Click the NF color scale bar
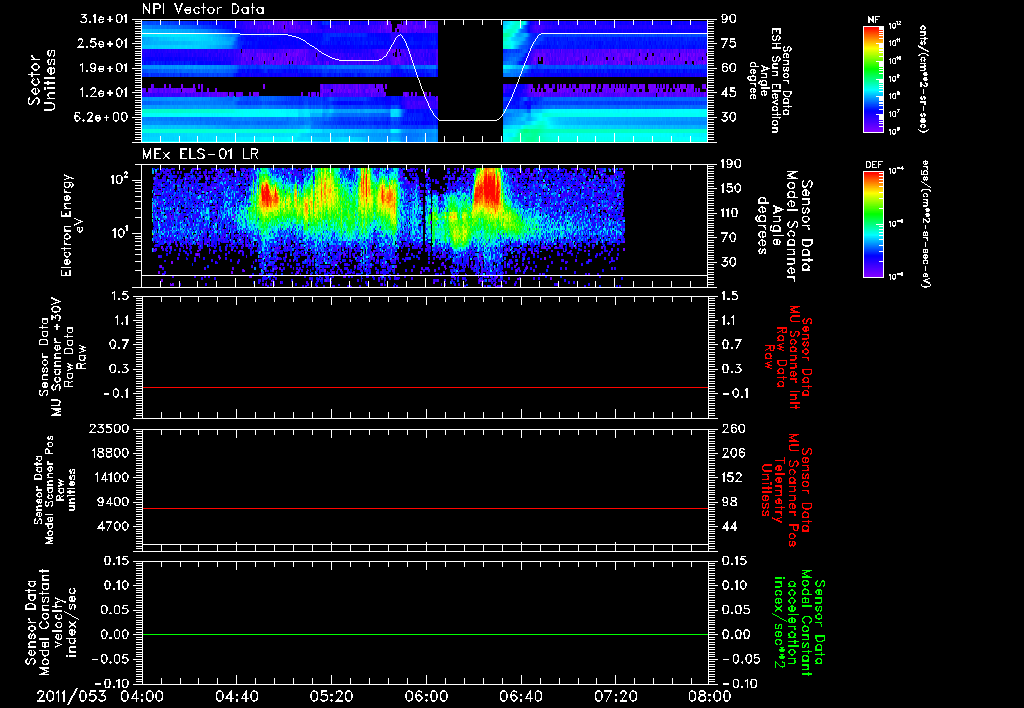The image size is (1024, 708). pyautogui.click(x=873, y=79)
